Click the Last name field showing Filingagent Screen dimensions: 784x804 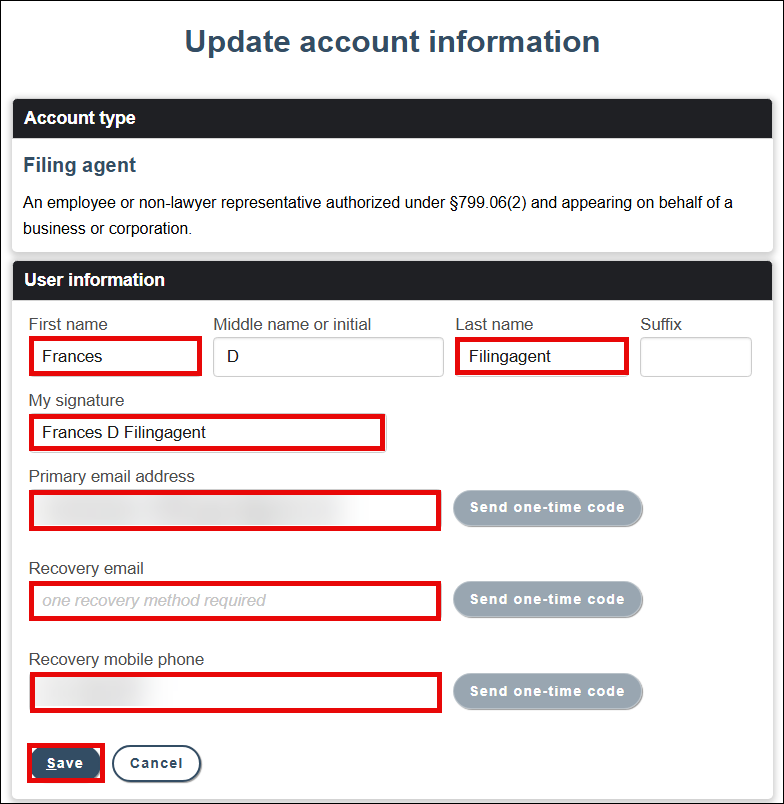click(541, 356)
